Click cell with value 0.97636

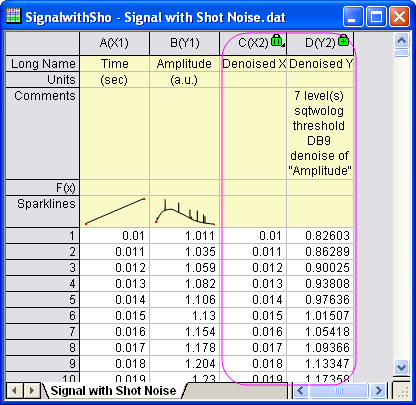pyautogui.click(x=320, y=300)
